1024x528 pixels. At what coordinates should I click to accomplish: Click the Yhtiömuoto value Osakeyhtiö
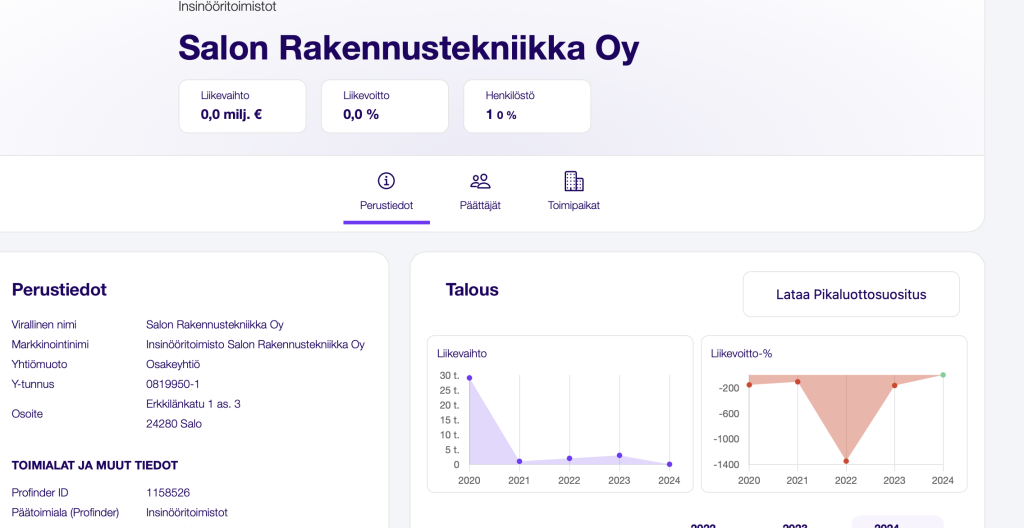tap(173, 365)
